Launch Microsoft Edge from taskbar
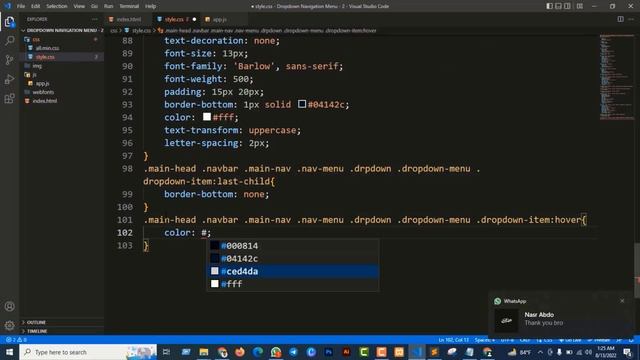The image size is (640, 360). tap(258, 352)
